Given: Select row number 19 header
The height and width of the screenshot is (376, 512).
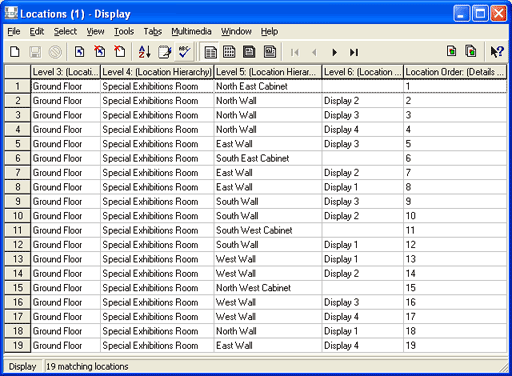Looking at the screenshot, I should (17, 345).
